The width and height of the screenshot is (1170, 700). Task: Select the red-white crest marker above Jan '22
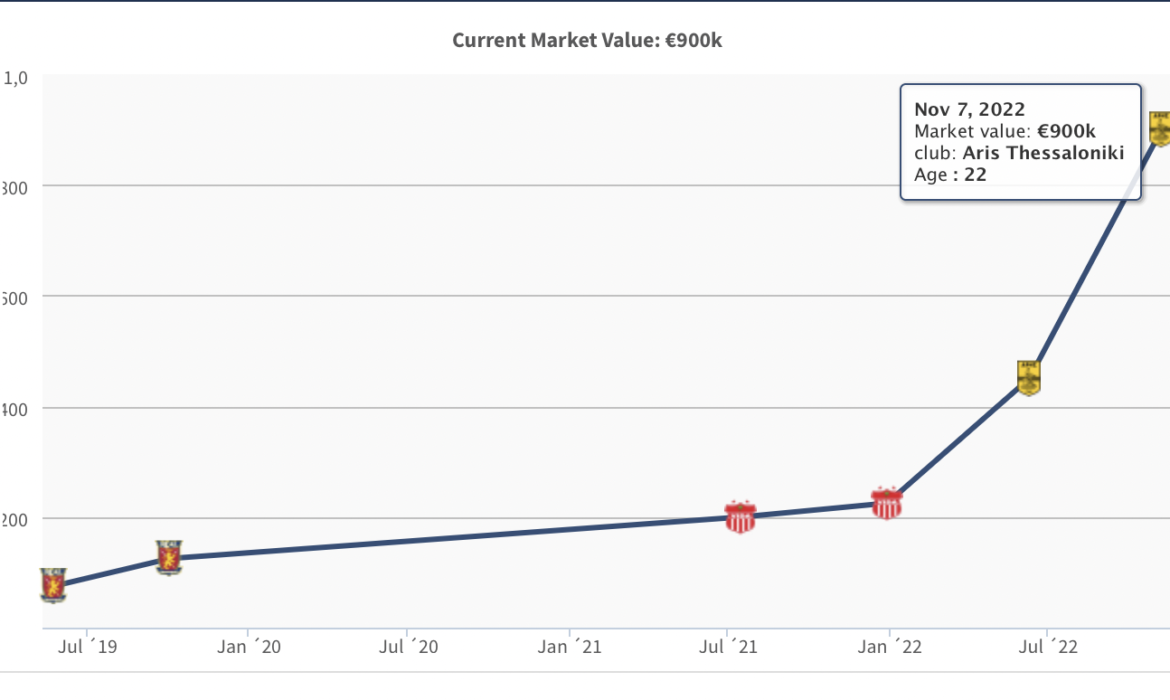(x=887, y=503)
